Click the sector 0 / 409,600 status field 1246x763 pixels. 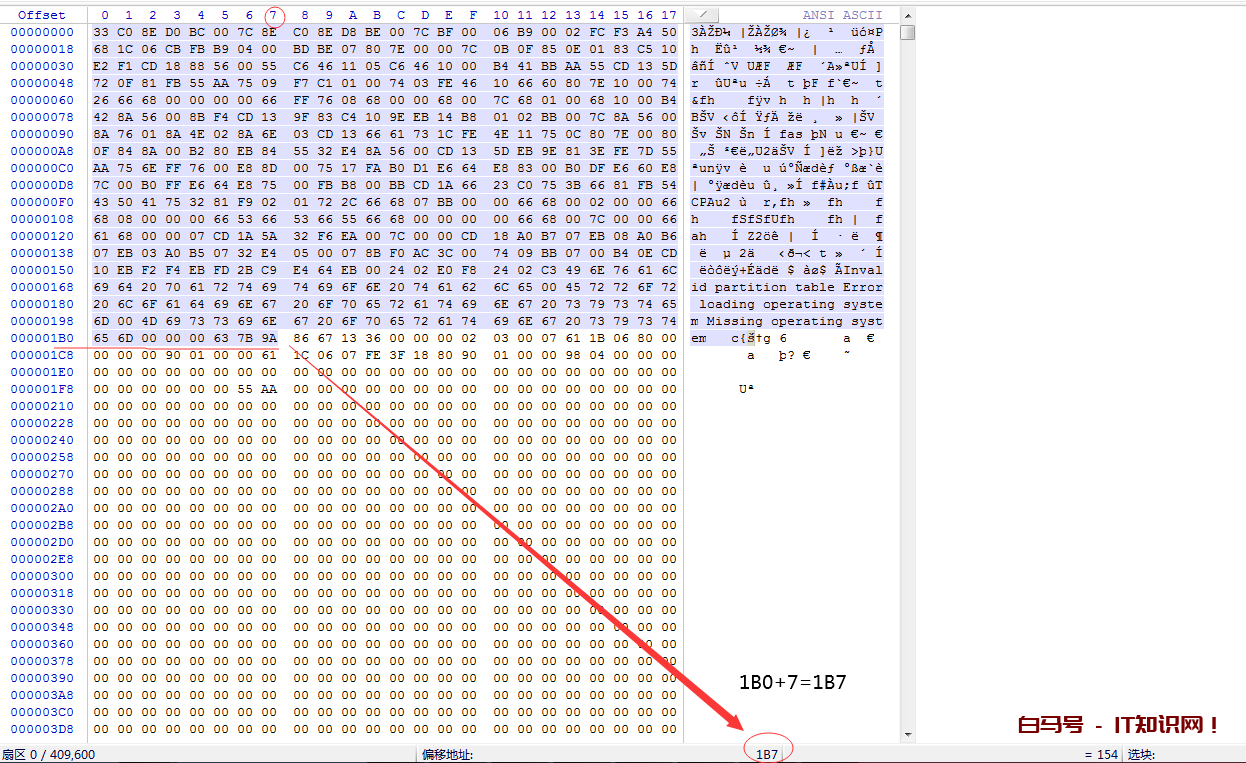48,754
